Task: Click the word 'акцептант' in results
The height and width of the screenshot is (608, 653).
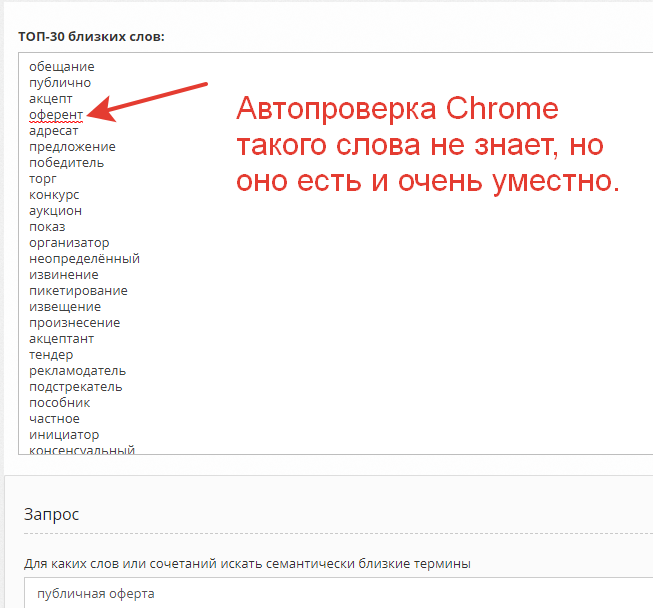Action: coord(61,339)
